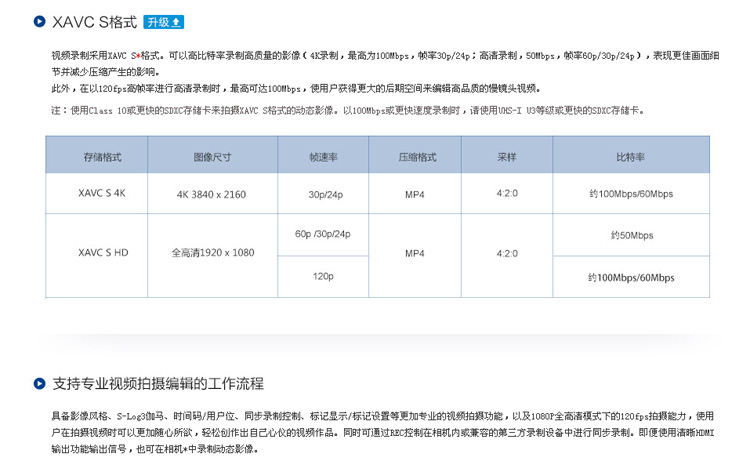The width and height of the screenshot is (750, 472).
Task: Pick the 60p/30p/24p frame rate cell
Action: coord(323,234)
